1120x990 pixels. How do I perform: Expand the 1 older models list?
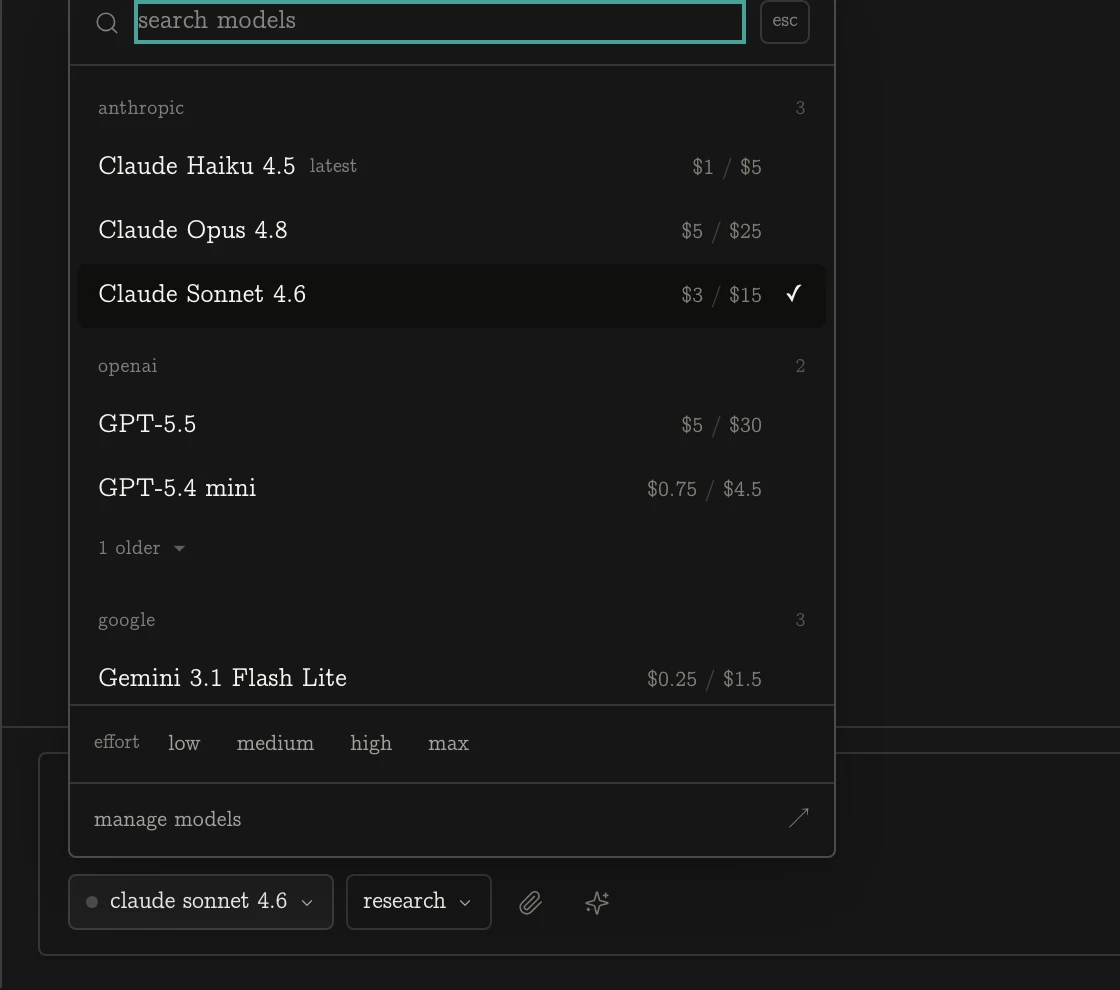141,548
